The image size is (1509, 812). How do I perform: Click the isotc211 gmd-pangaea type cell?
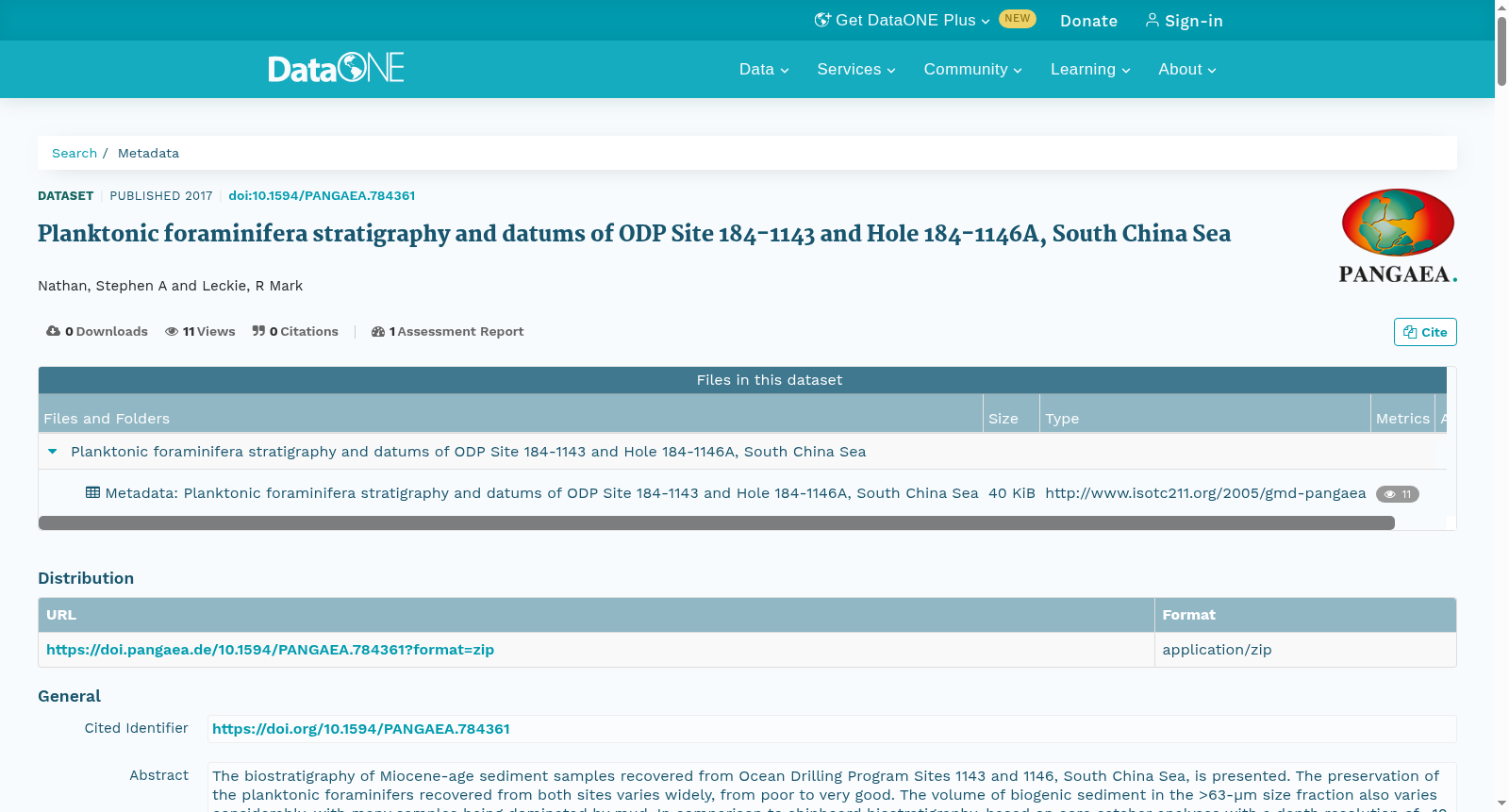point(1205,493)
